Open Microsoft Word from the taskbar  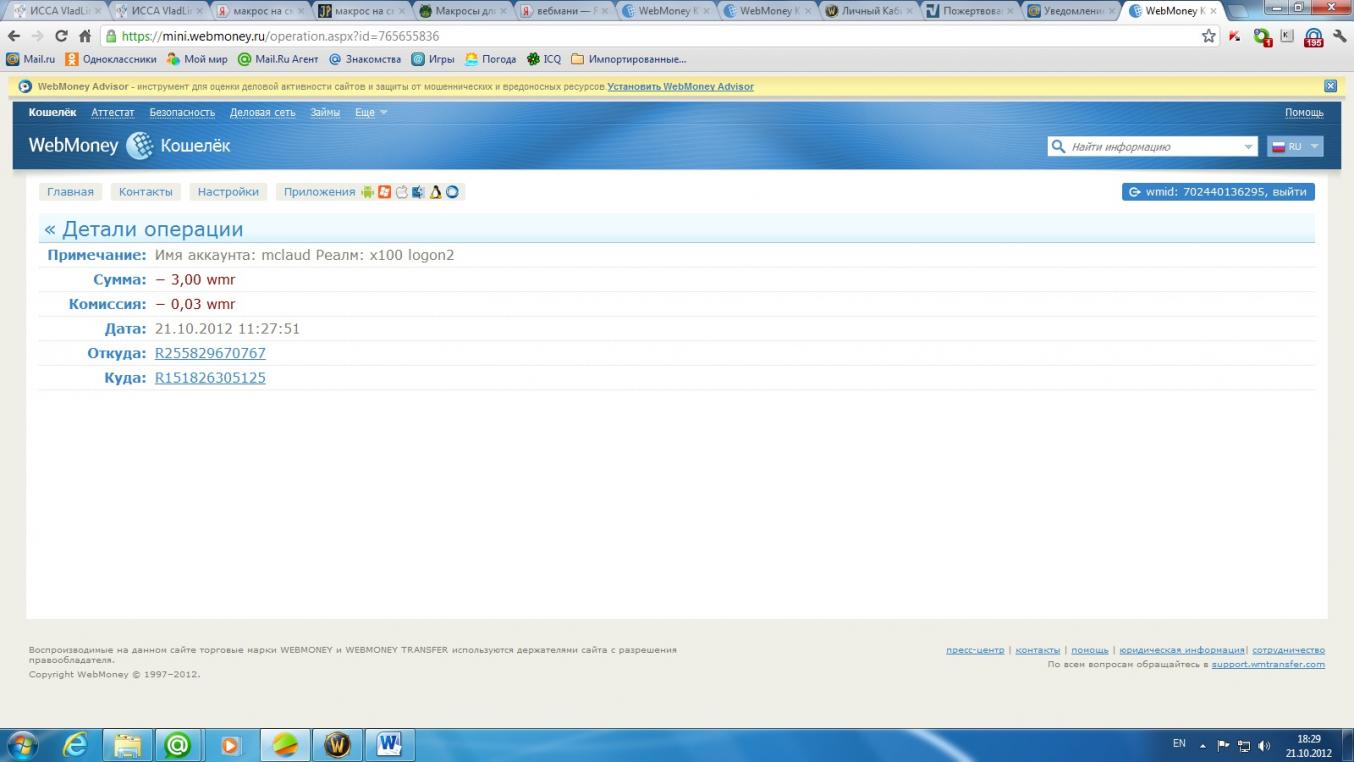(389, 745)
